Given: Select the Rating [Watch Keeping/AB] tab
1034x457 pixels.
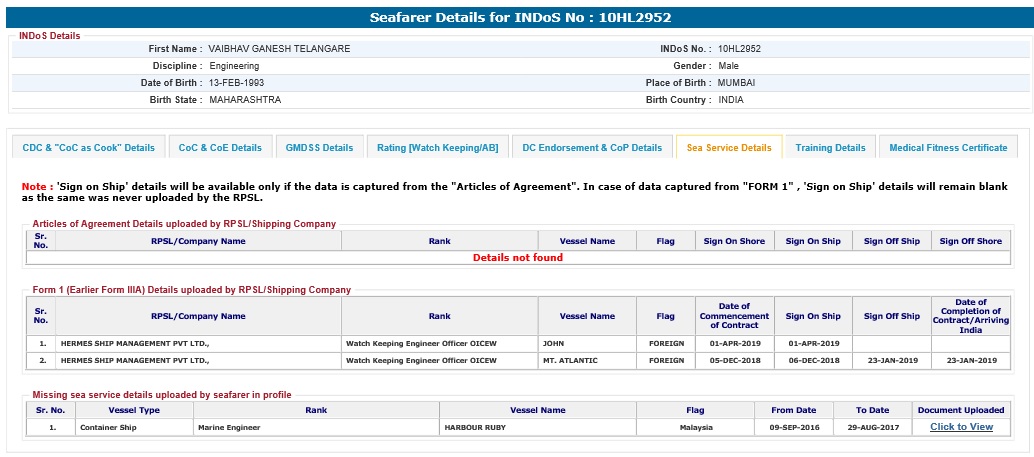Looking at the screenshot, I should (438, 148).
